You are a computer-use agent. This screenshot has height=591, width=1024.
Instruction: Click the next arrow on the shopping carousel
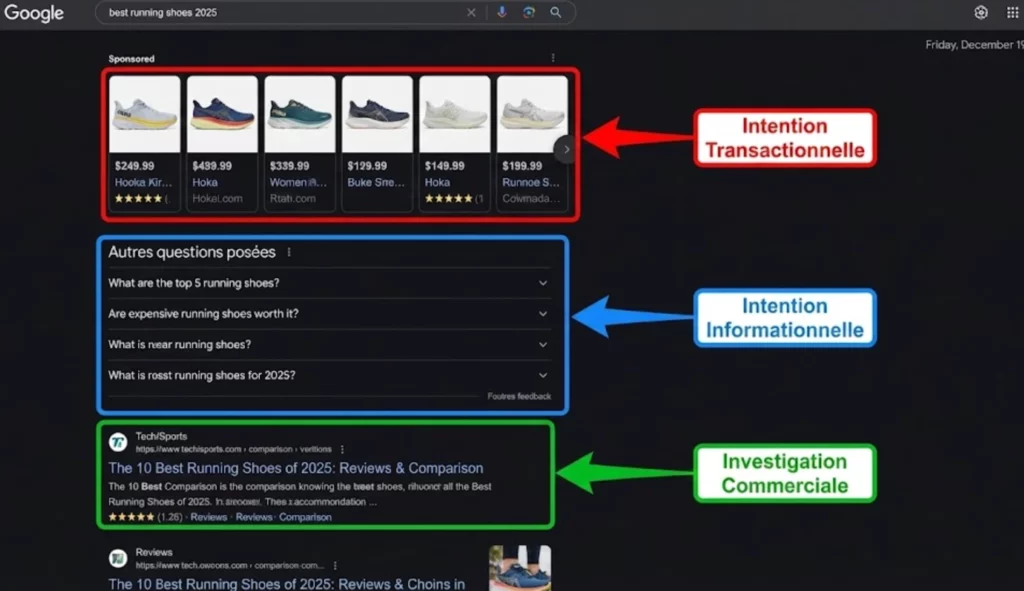coord(565,148)
